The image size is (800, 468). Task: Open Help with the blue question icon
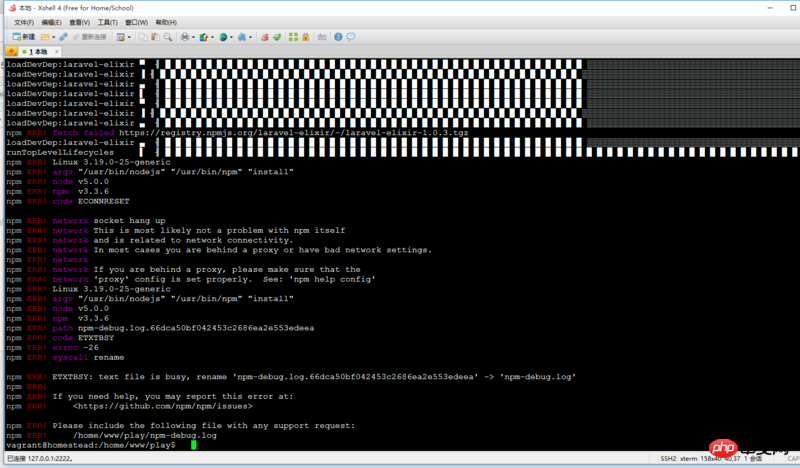pyautogui.click(x=338, y=37)
